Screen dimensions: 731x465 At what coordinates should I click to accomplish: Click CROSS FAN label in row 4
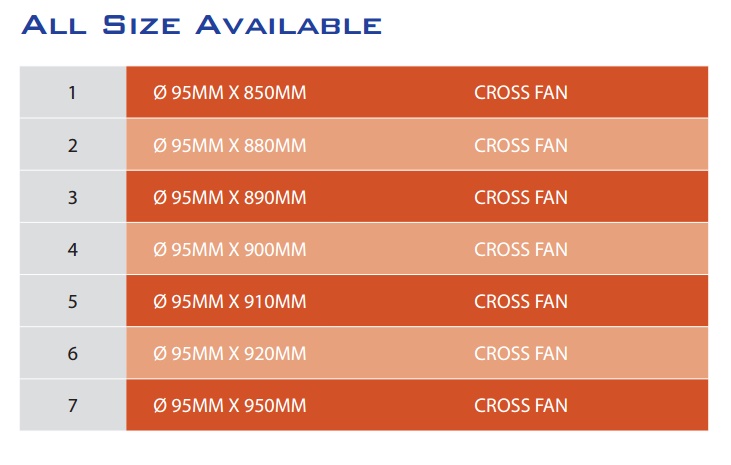(x=521, y=250)
